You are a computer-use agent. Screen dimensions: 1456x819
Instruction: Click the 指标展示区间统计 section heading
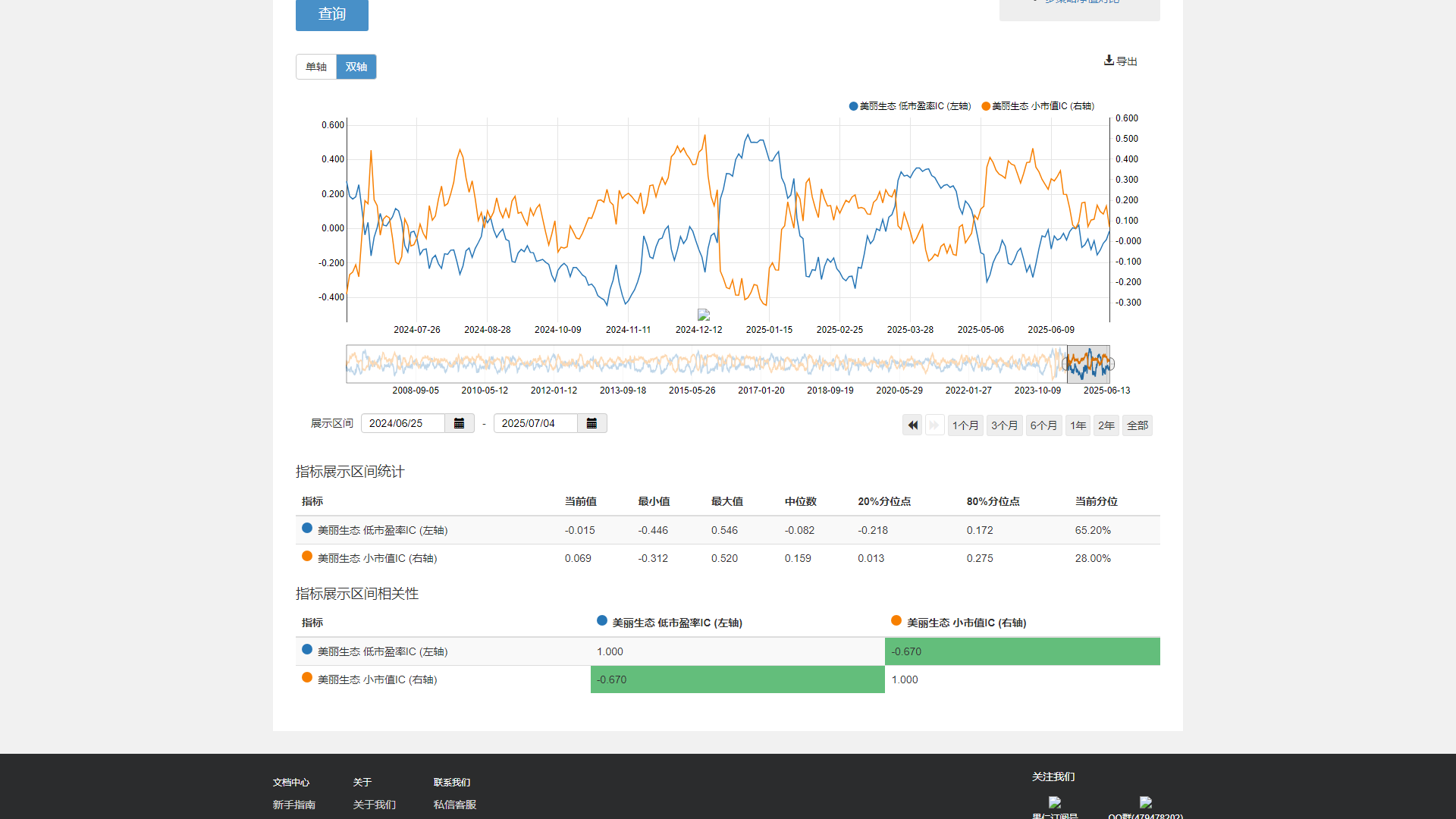click(x=350, y=472)
